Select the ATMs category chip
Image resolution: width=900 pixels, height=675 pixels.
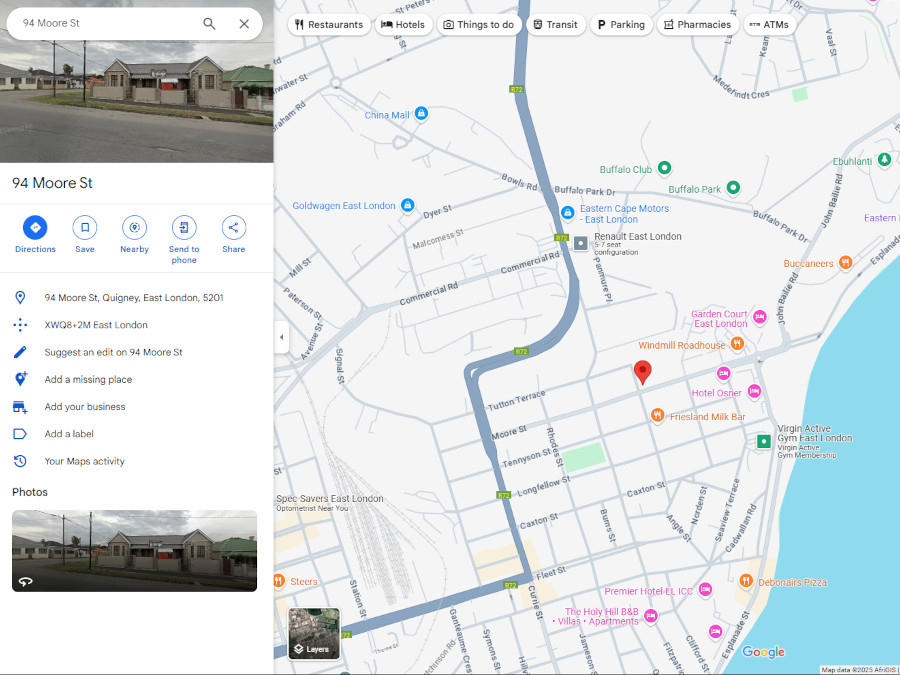[770, 24]
